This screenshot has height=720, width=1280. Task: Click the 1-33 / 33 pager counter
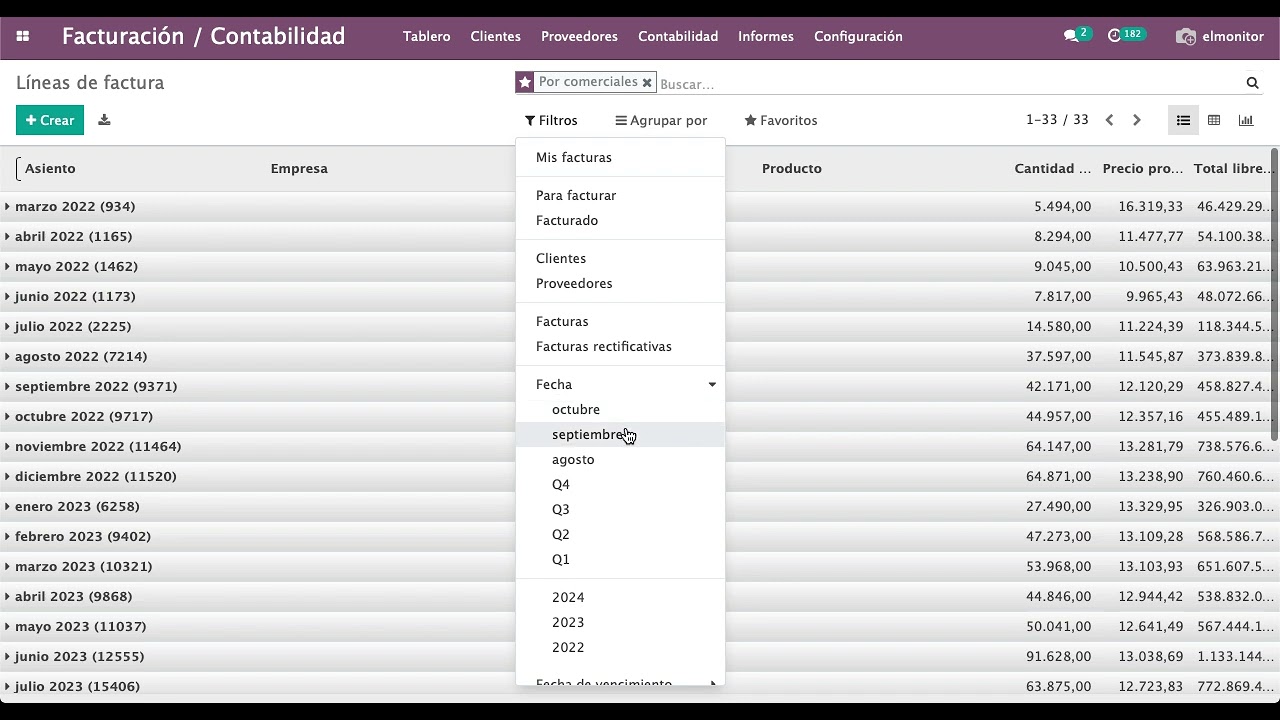coord(1057,120)
